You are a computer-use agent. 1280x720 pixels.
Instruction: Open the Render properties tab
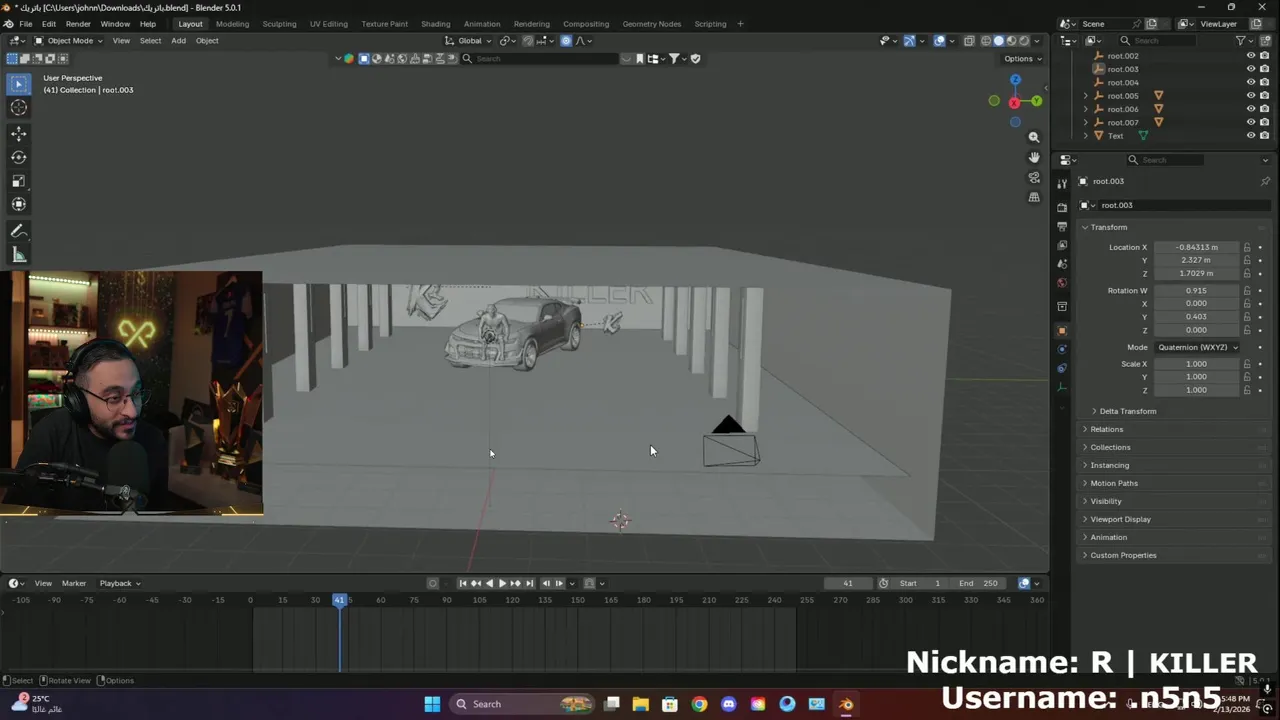(1062, 207)
